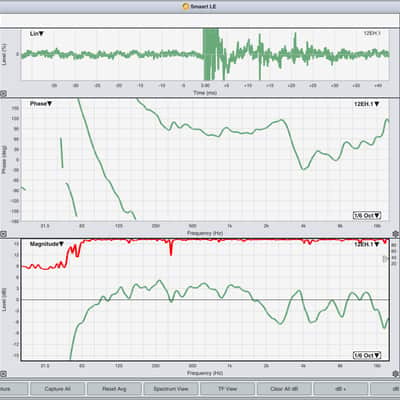Change the 1/6 Oct smoothing on the phase plot
The height and width of the screenshot is (400, 400).
(367, 215)
